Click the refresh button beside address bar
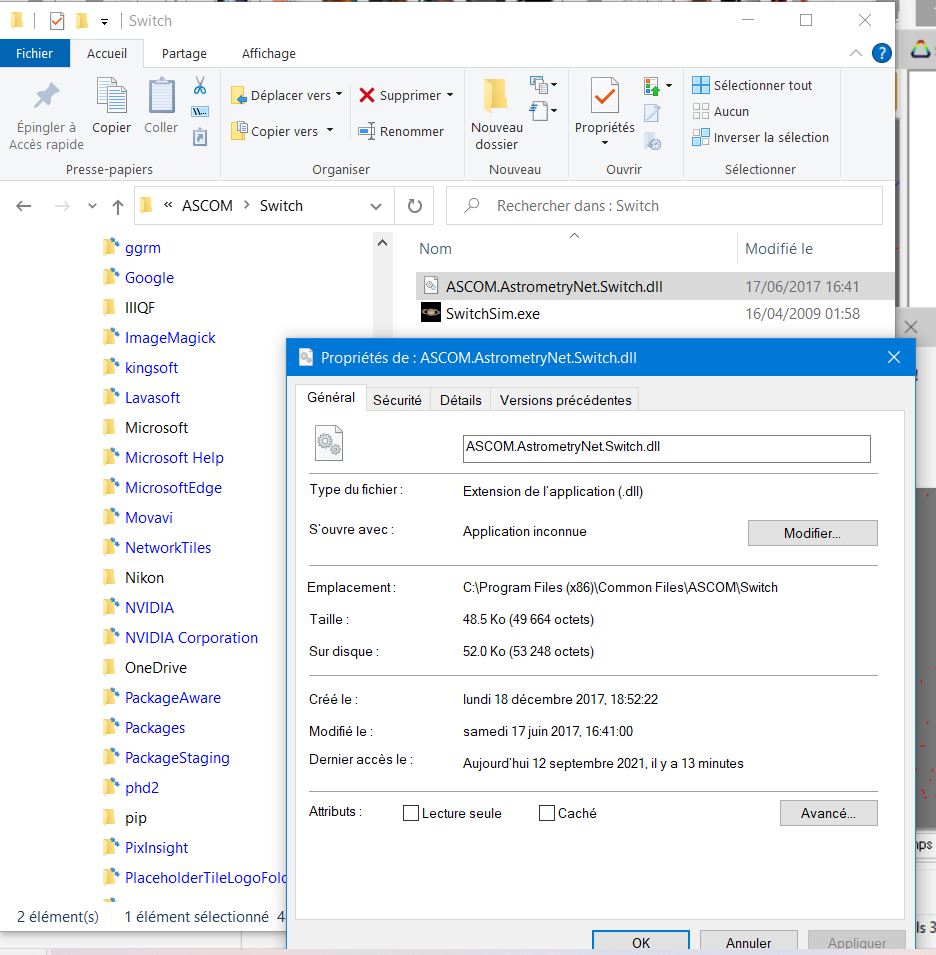 click(x=414, y=206)
